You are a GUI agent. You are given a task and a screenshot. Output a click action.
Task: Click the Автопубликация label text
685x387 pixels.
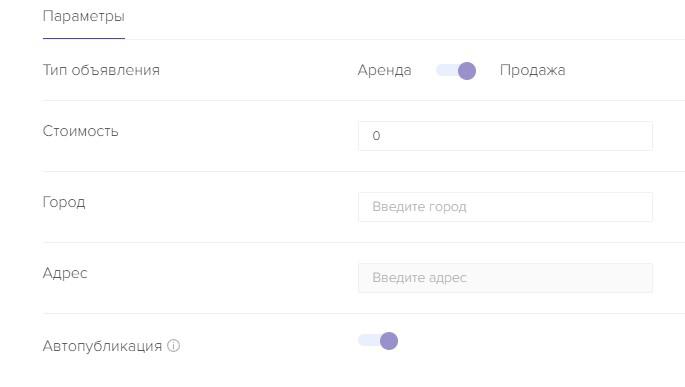(x=102, y=346)
